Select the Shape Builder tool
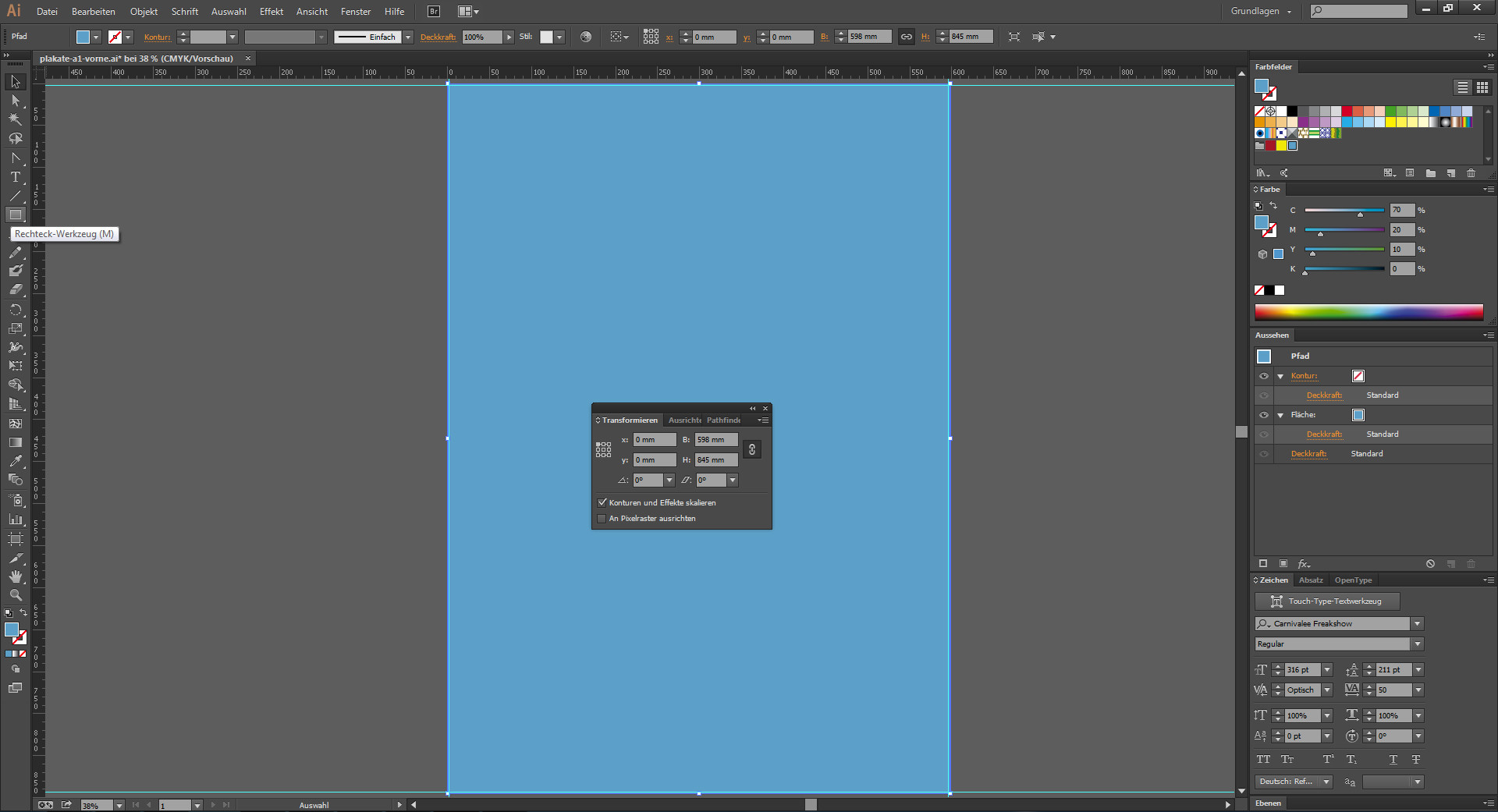Screen dimensions: 1498x812 15,385
